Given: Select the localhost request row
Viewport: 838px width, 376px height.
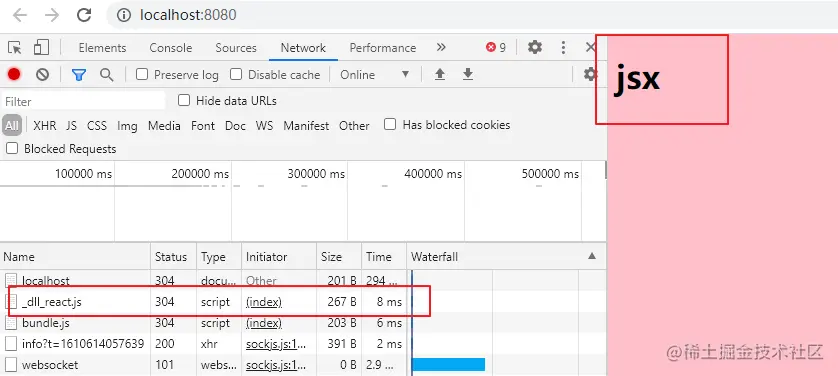Looking at the screenshot, I should (x=303, y=280).
